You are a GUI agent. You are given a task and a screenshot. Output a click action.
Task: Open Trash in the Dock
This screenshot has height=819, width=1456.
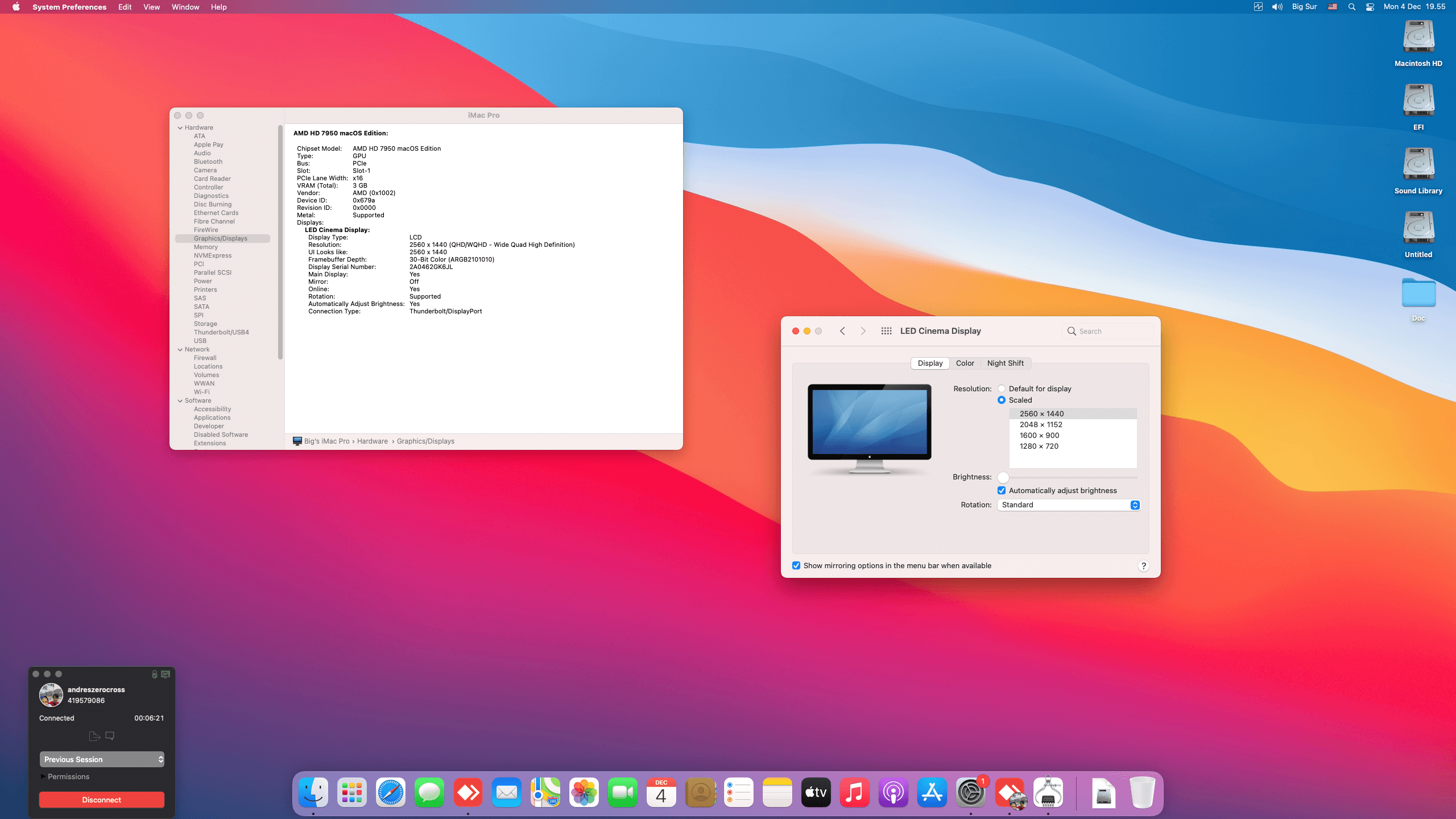point(1142,792)
